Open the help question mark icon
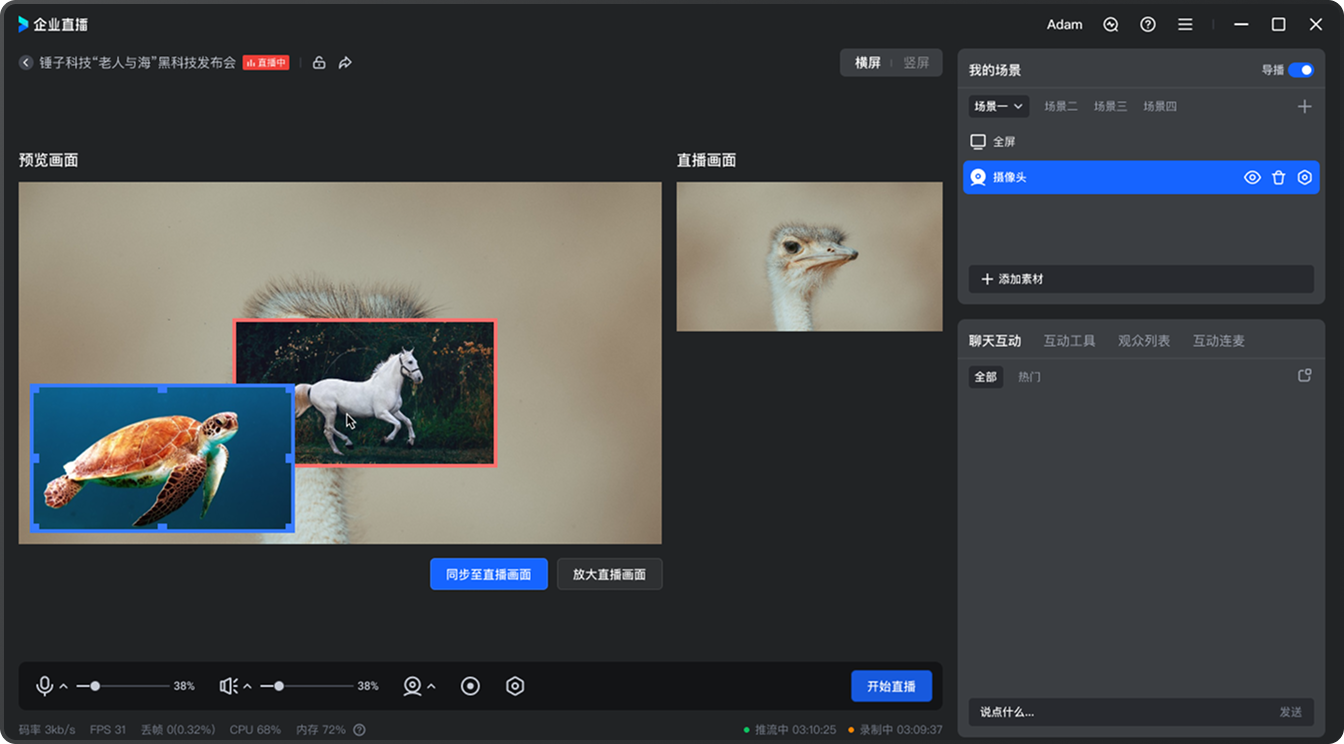 1148,25
